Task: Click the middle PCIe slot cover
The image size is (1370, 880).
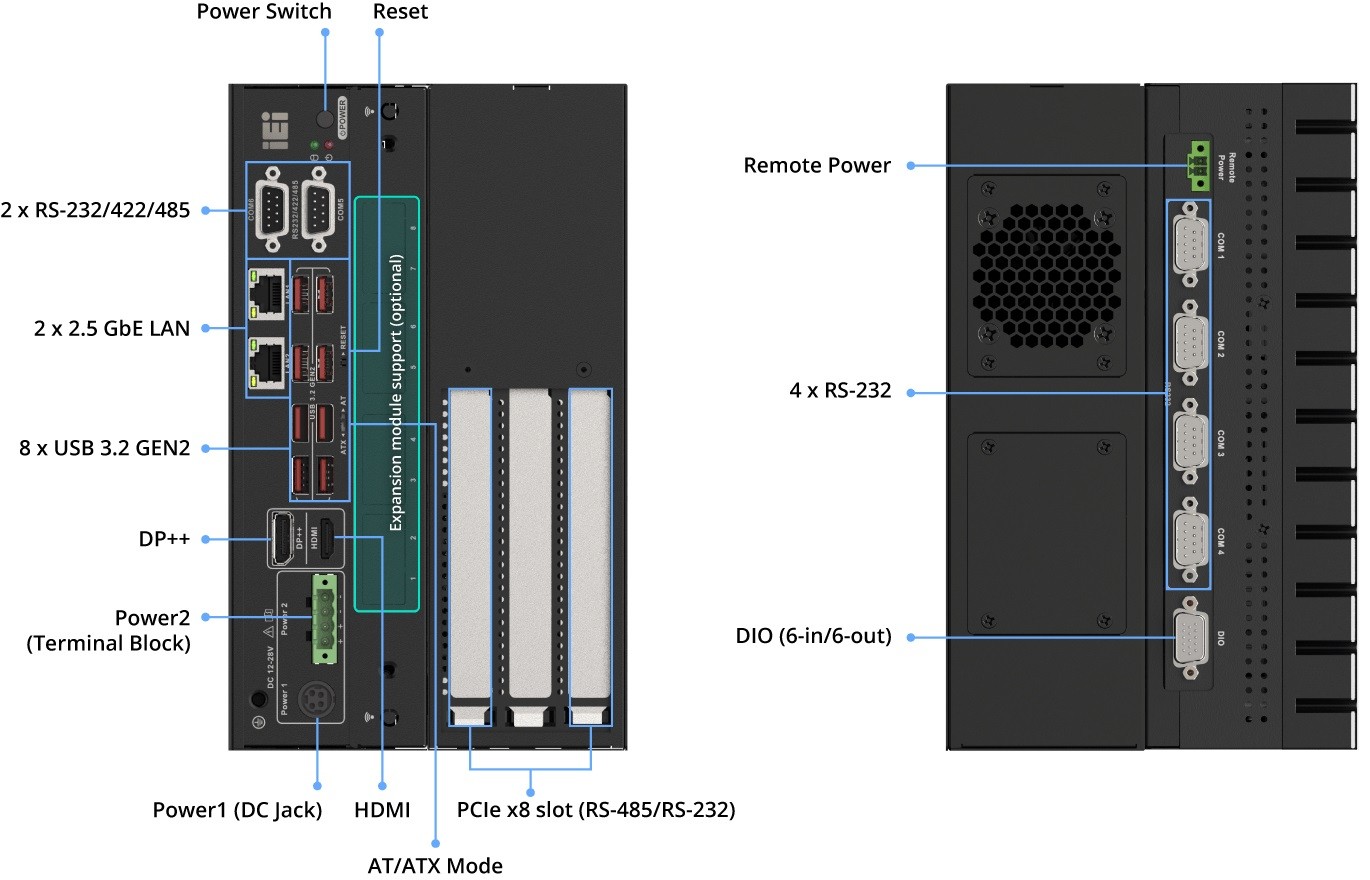Action: [530, 545]
